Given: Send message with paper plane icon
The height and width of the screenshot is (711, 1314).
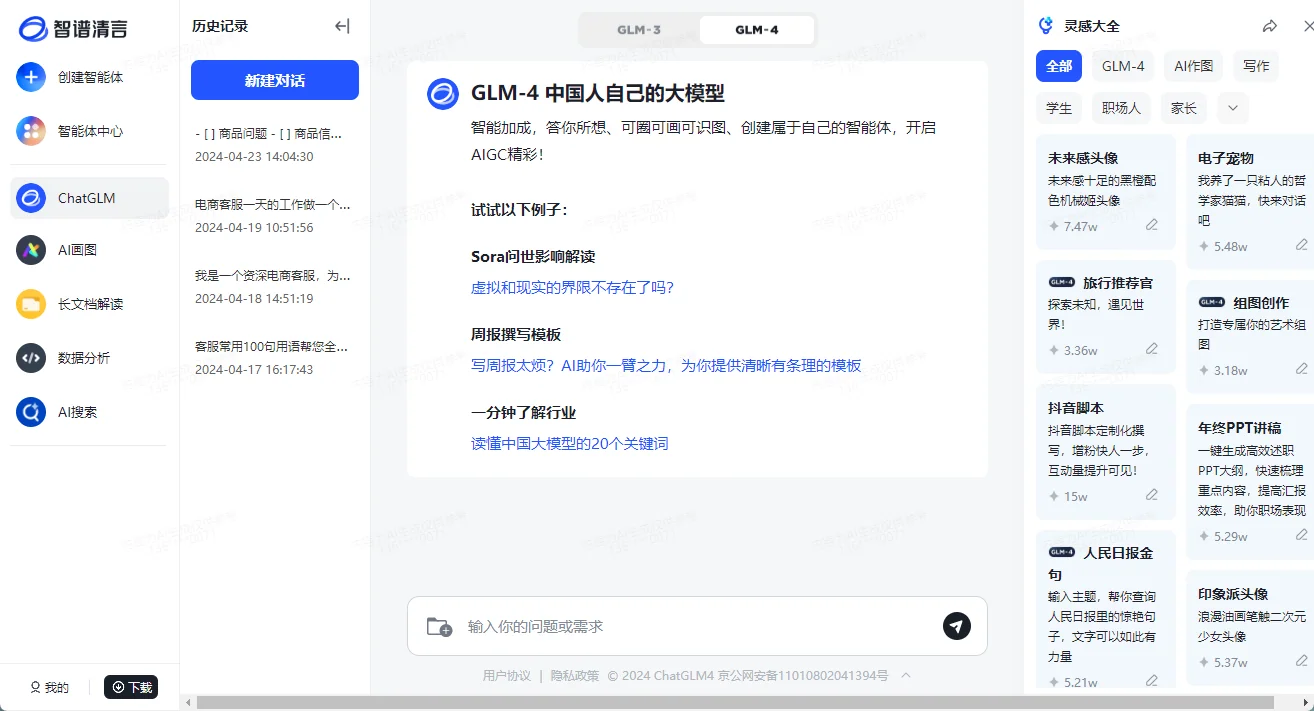Looking at the screenshot, I should coord(957,626).
